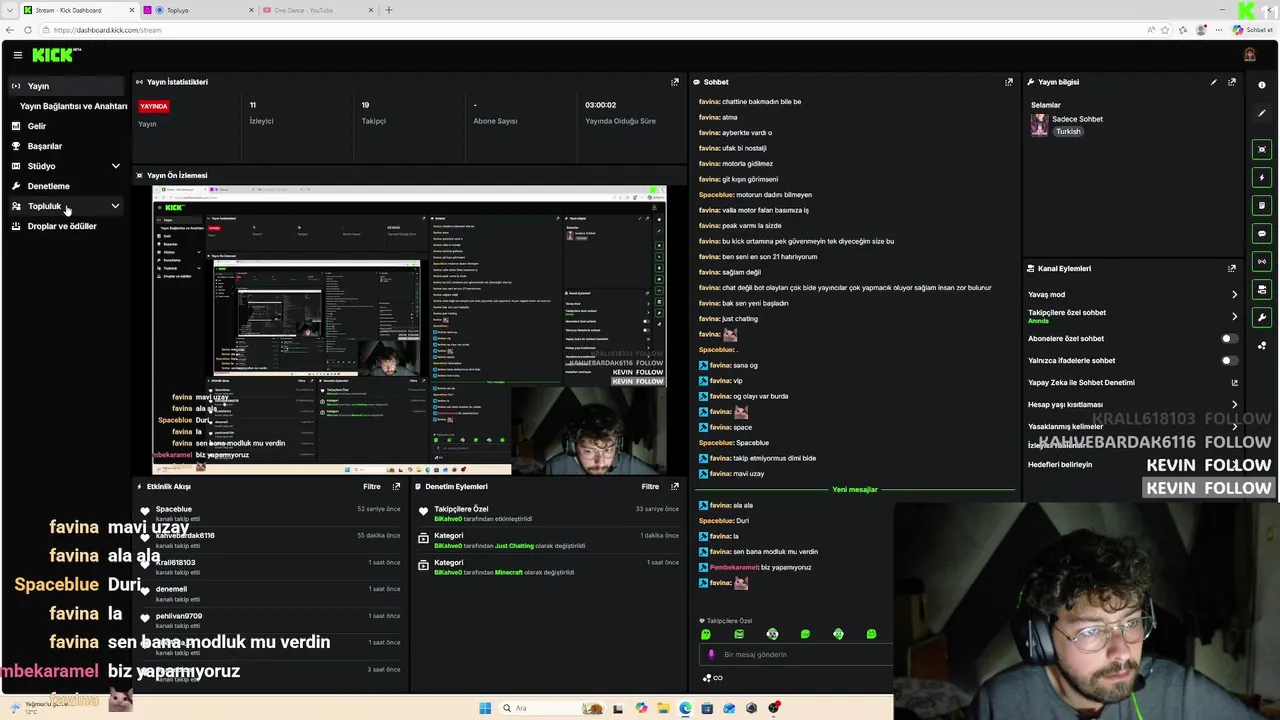
Task: Toggle the chat bubble widget in right rail
Action: pyautogui.click(x=1262, y=233)
